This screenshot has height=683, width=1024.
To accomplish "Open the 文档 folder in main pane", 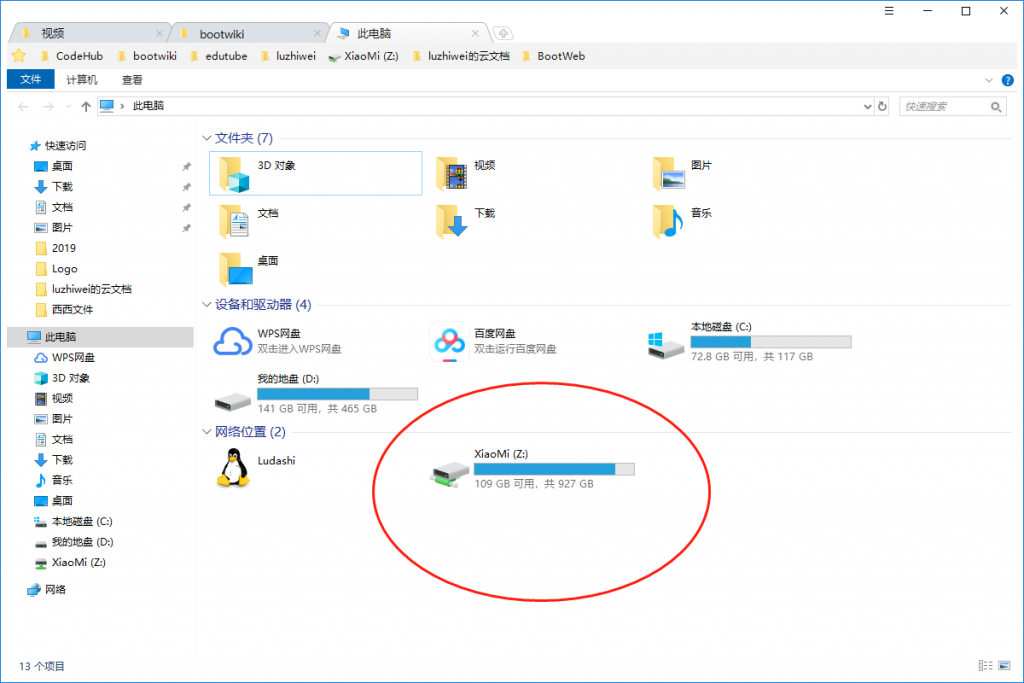I will 234,221.
